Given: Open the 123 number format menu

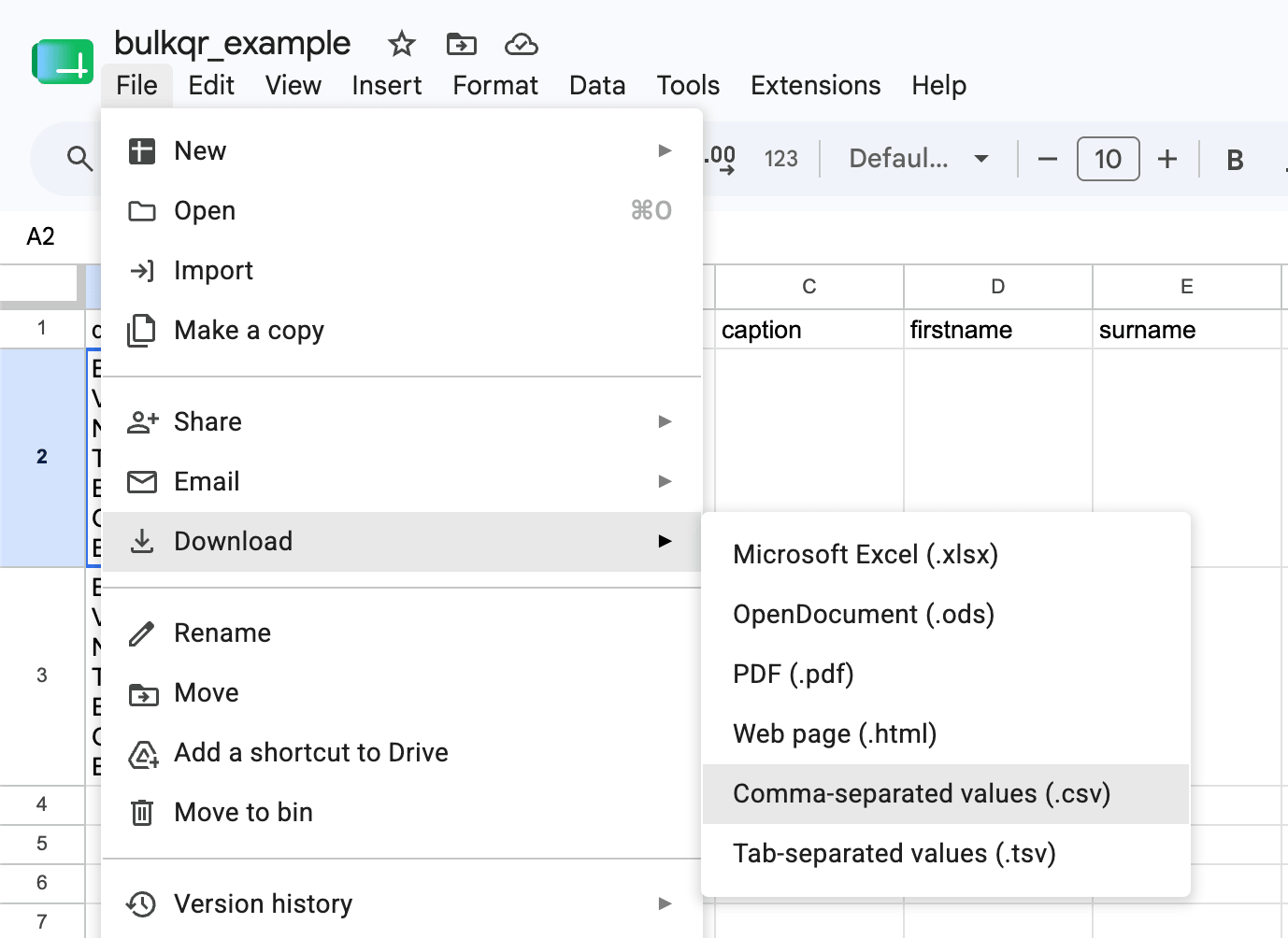Looking at the screenshot, I should coord(781,159).
